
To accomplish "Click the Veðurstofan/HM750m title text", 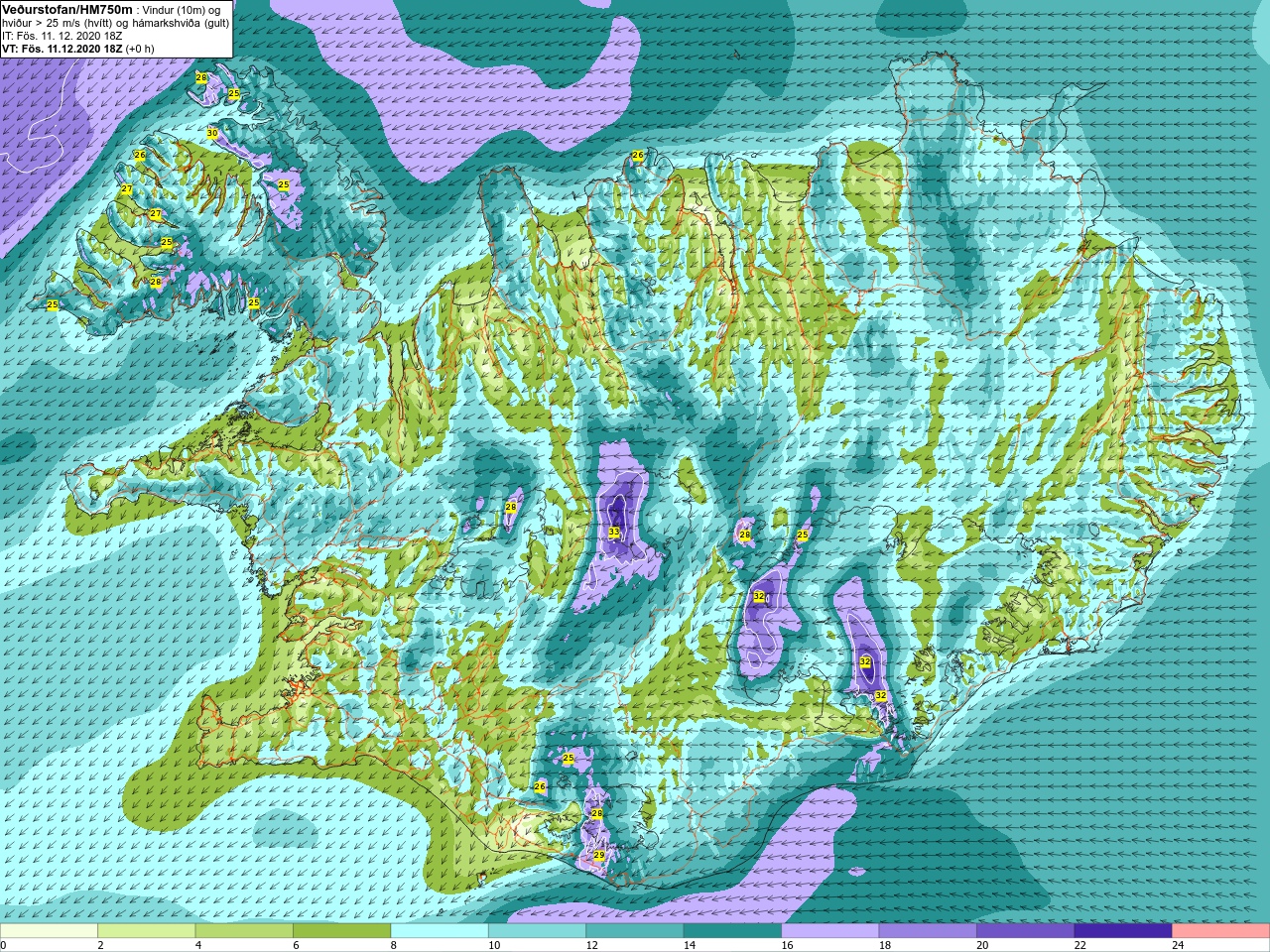I will tap(67, 9).
